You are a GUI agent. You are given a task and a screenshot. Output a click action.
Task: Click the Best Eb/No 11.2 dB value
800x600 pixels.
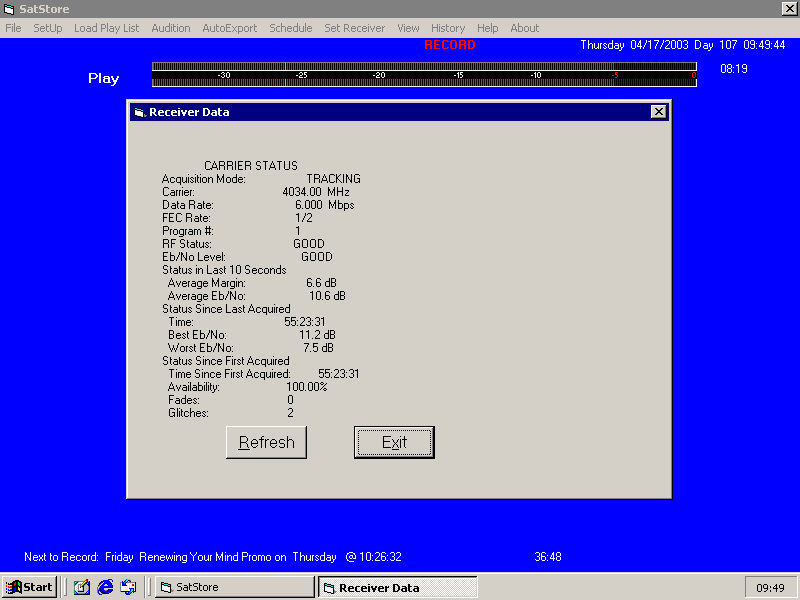(x=317, y=335)
